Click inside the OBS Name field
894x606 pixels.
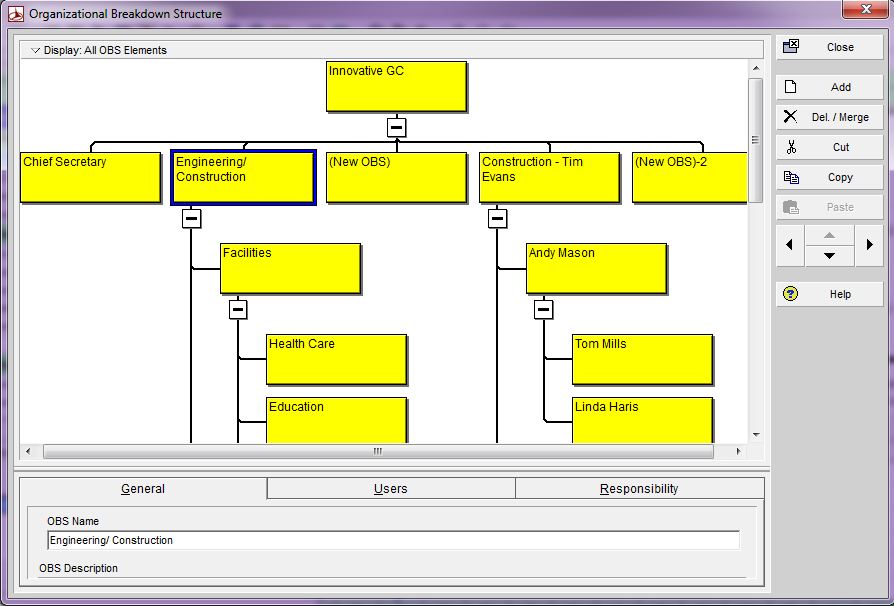(394, 540)
